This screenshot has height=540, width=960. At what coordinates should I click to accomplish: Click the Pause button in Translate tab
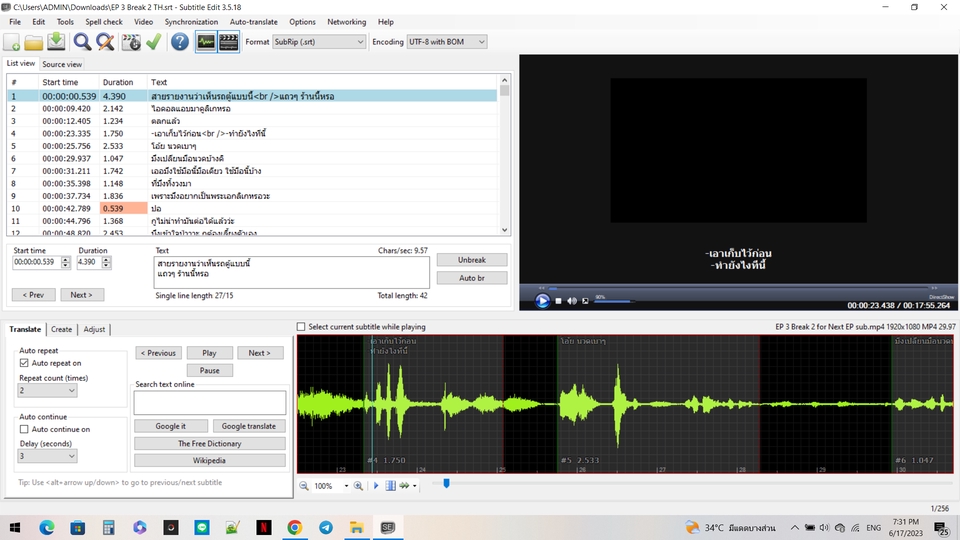pos(209,370)
